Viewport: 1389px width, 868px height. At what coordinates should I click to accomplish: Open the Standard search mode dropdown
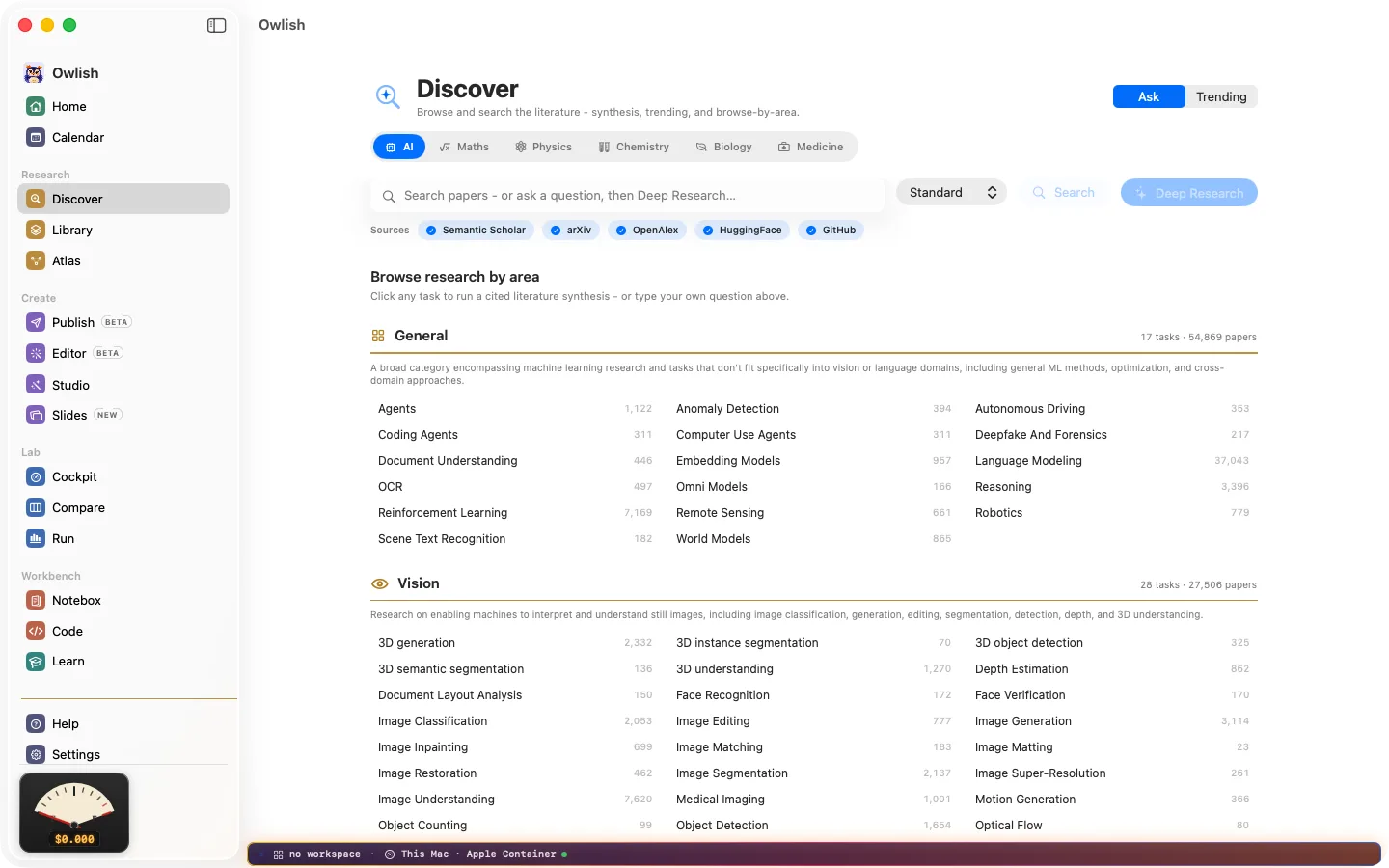coord(952,193)
